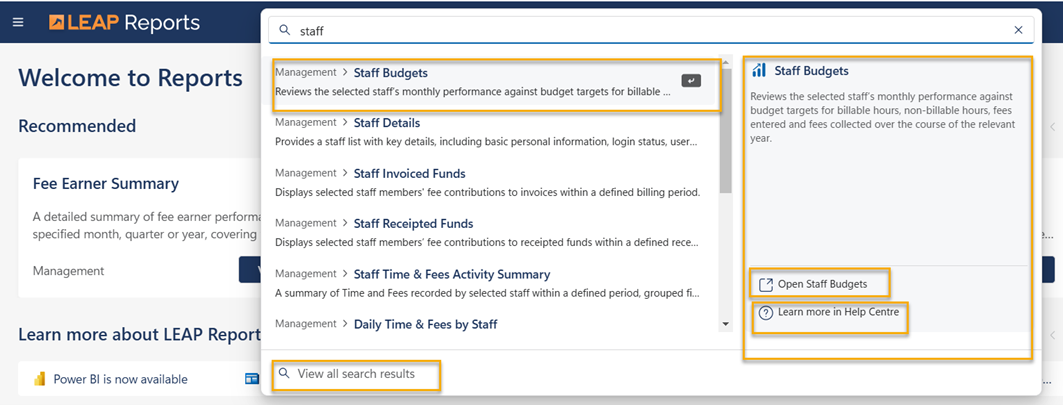Viewport: 1063px width, 405px height.
Task: Open Staff Time & Fees Activity Summary
Action: (x=451, y=274)
